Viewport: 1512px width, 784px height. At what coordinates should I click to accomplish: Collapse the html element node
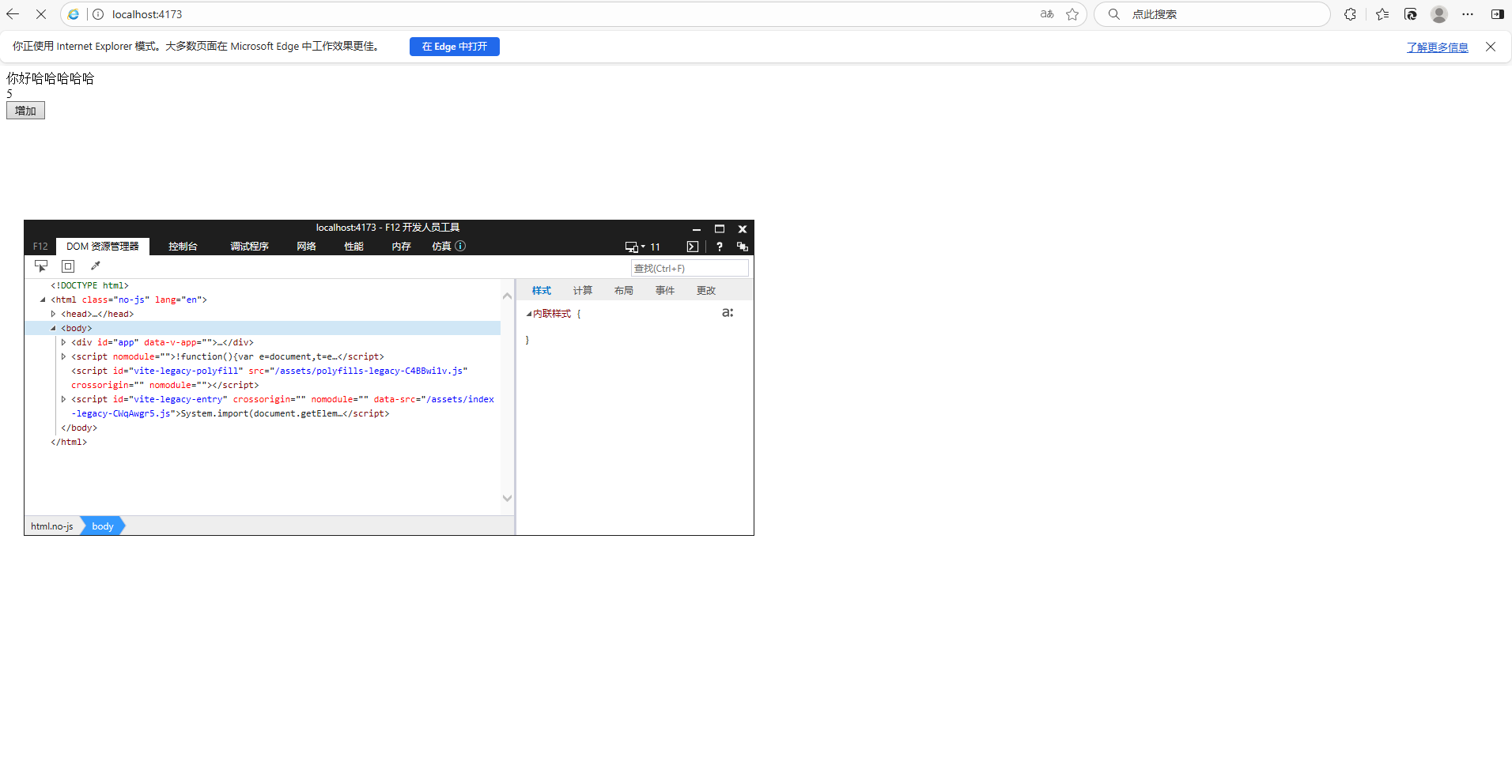(x=43, y=300)
